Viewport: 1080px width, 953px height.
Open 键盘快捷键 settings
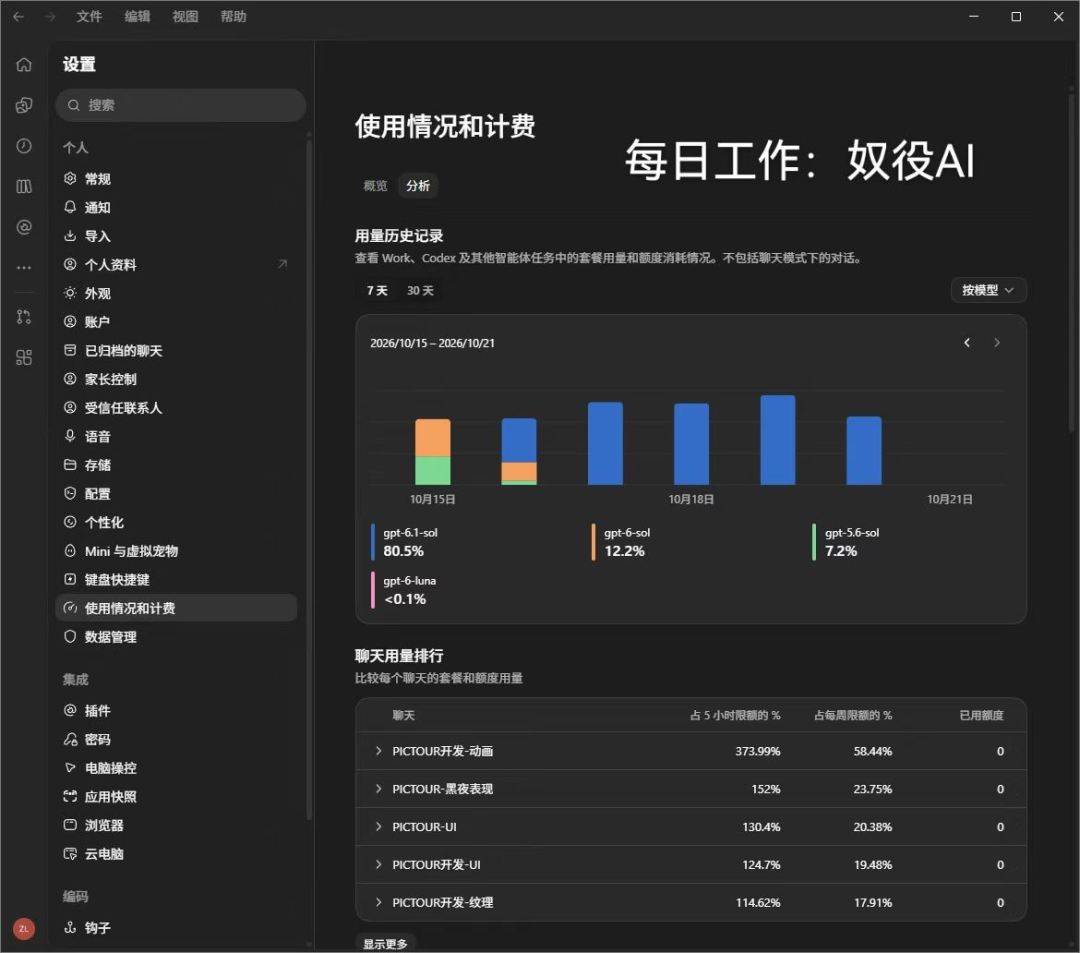(x=176, y=580)
